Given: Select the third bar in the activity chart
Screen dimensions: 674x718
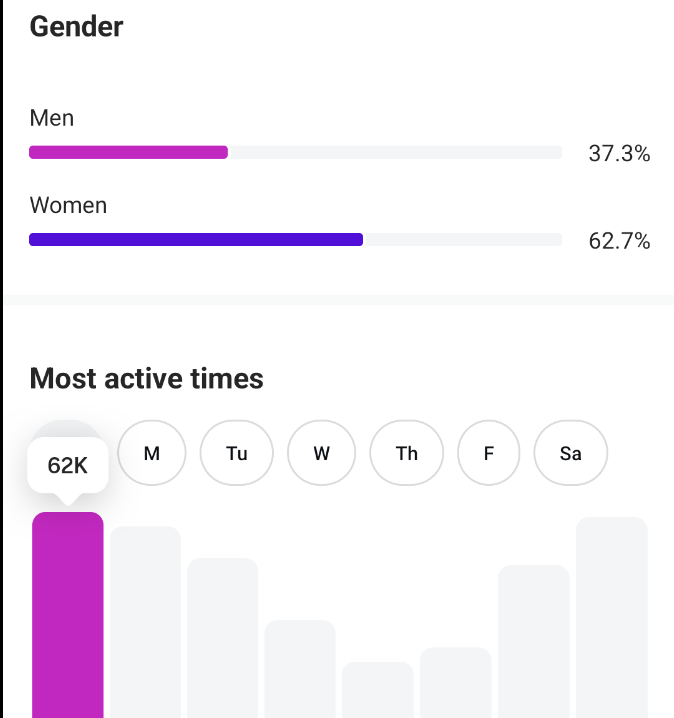Looking at the screenshot, I should click(223, 638).
